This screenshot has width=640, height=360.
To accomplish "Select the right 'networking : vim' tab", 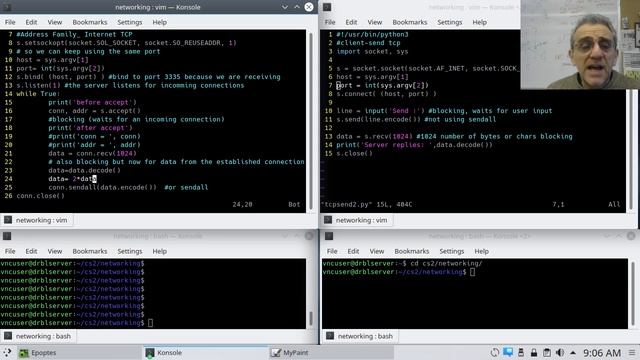I will pos(357,220).
